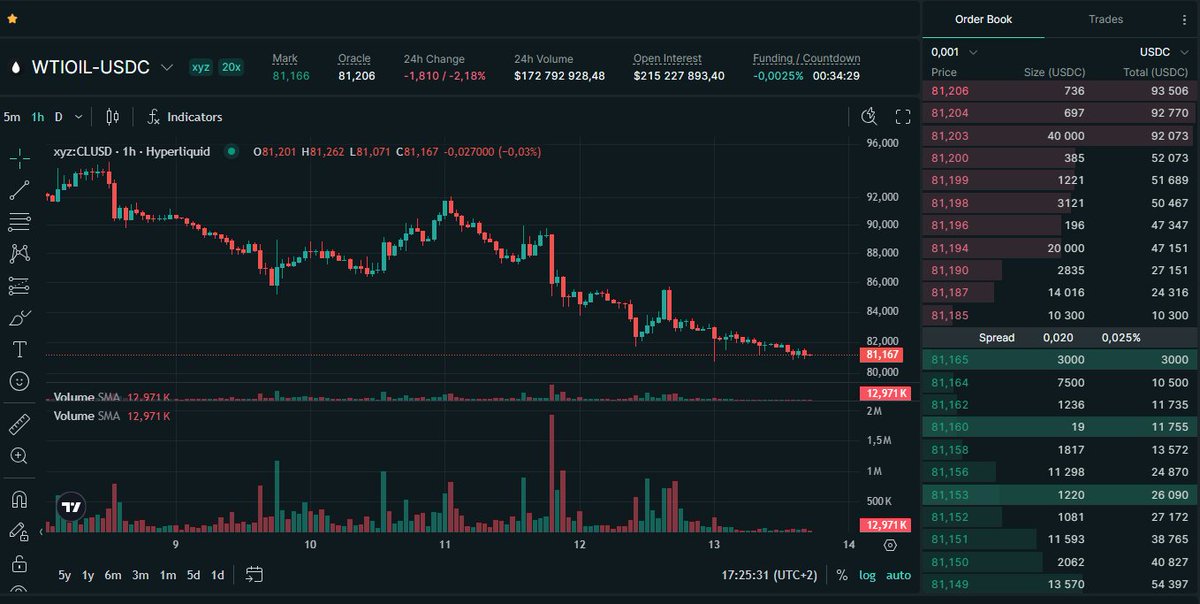This screenshot has width=1200, height=604.
Task: Click the ask price 81,185
Action: point(949,315)
